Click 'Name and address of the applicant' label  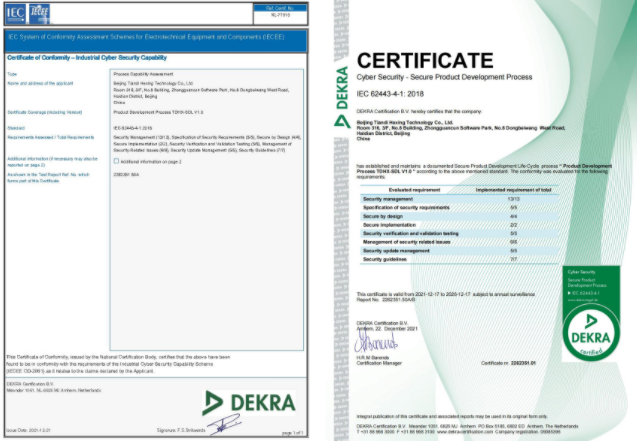40,83
